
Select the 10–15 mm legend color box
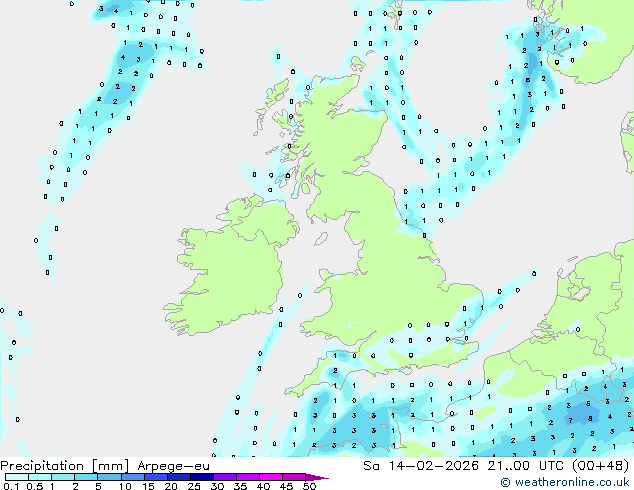click(132, 477)
